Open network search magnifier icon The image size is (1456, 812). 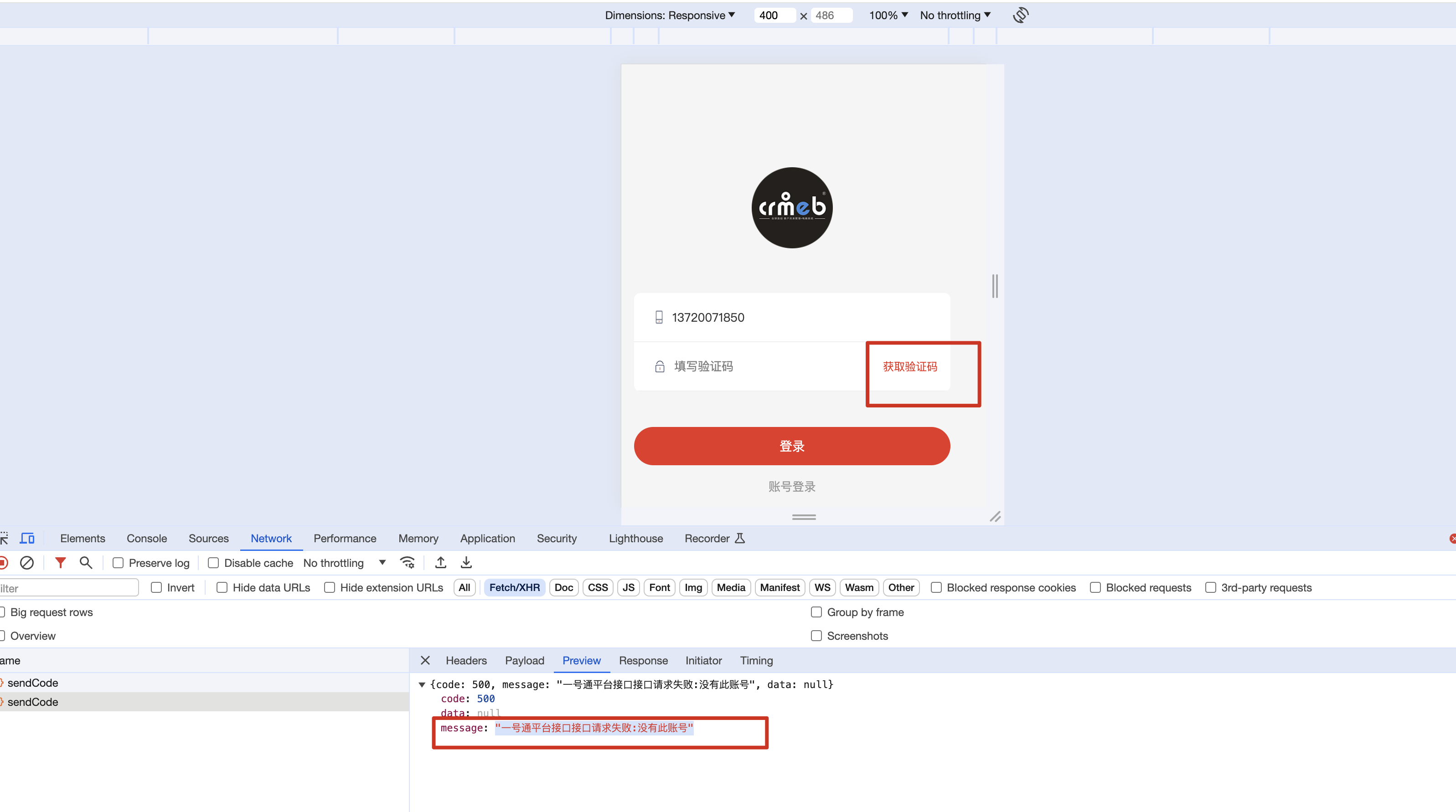(x=86, y=562)
